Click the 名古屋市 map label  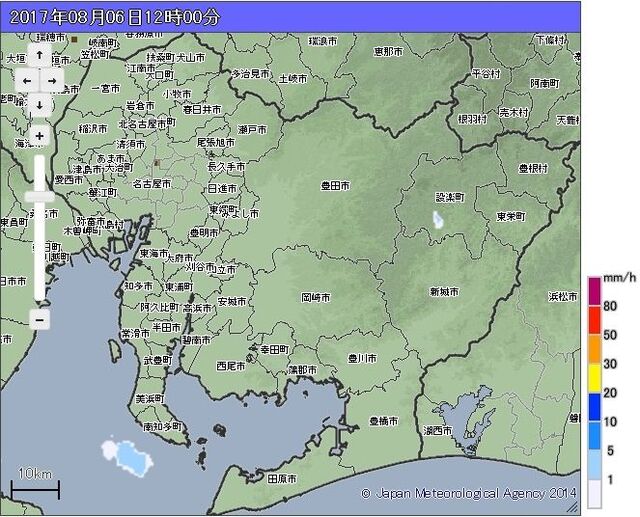tap(151, 184)
